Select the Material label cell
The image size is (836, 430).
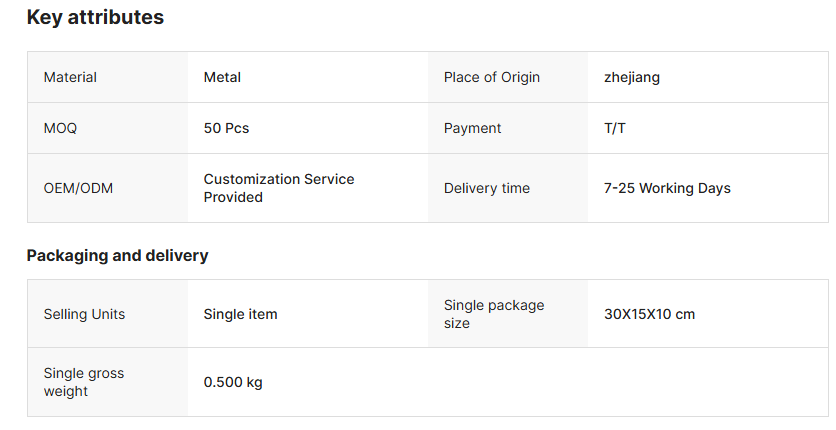[70, 77]
